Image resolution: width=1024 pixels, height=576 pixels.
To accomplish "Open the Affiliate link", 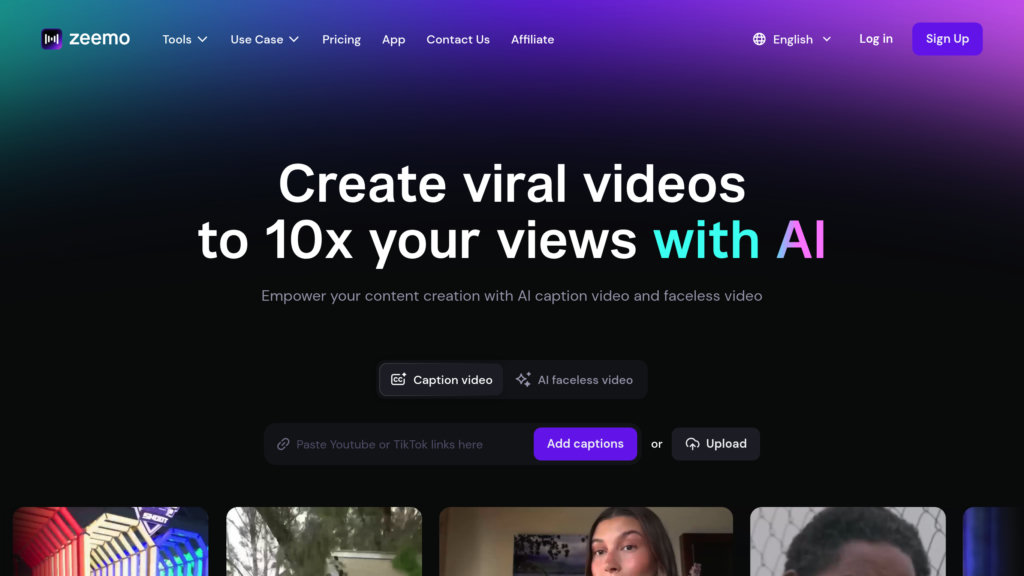I will pyautogui.click(x=532, y=39).
